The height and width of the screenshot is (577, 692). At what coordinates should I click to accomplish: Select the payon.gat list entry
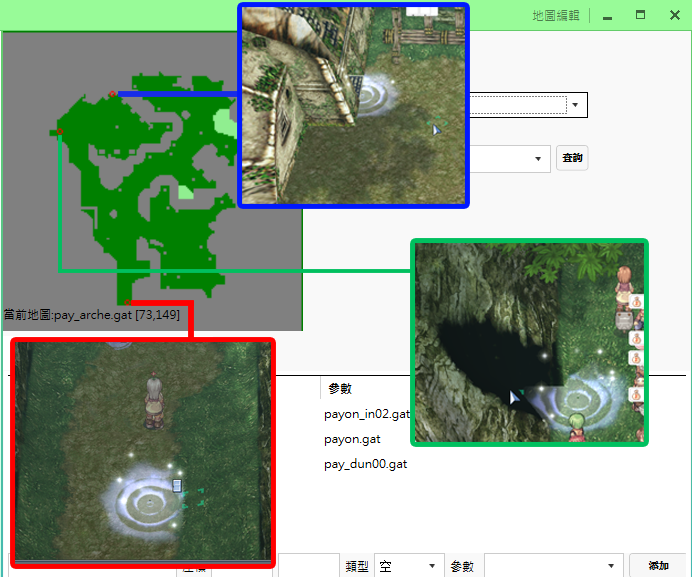(352, 439)
